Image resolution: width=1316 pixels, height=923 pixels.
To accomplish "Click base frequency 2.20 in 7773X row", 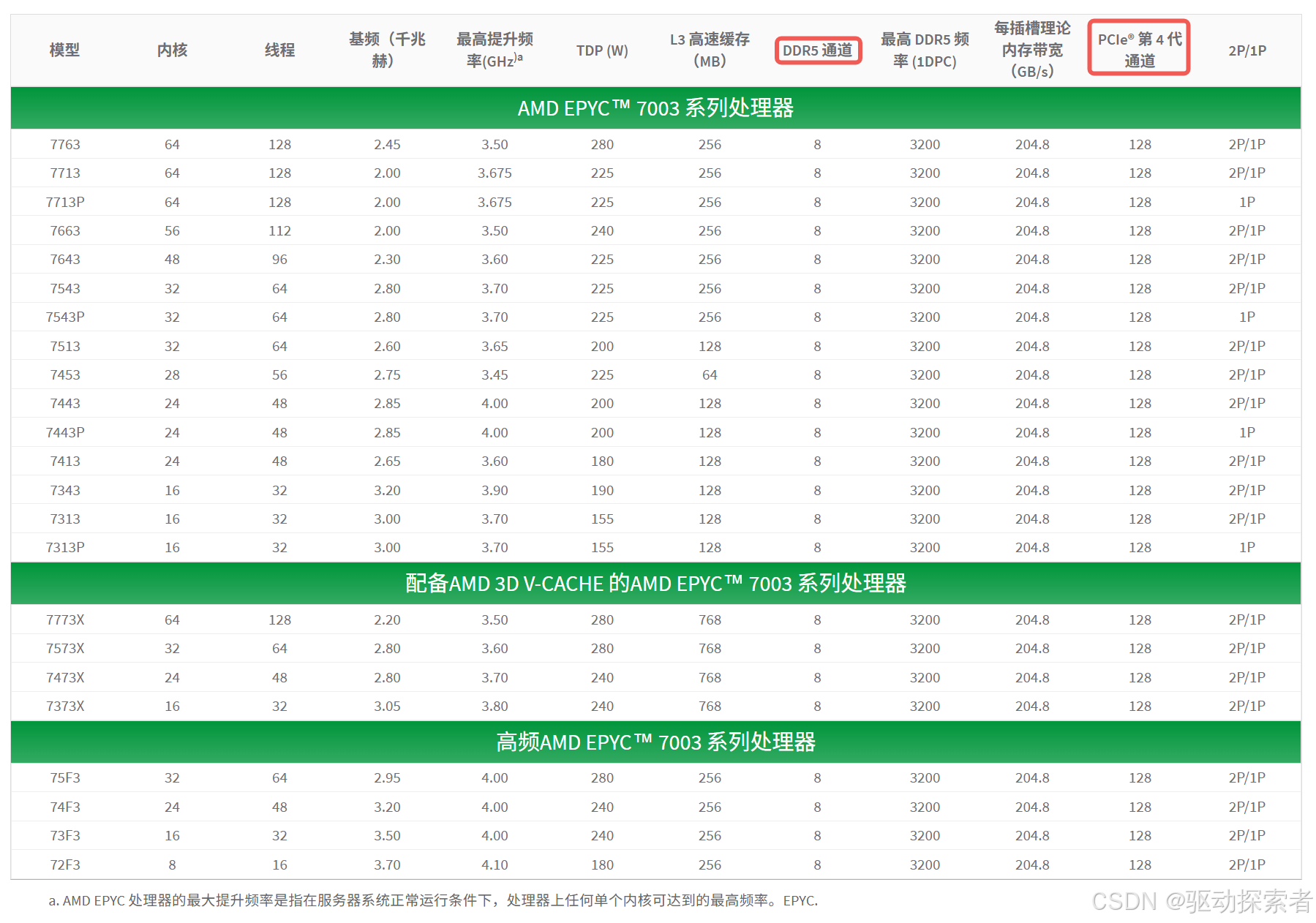I will point(387,620).
